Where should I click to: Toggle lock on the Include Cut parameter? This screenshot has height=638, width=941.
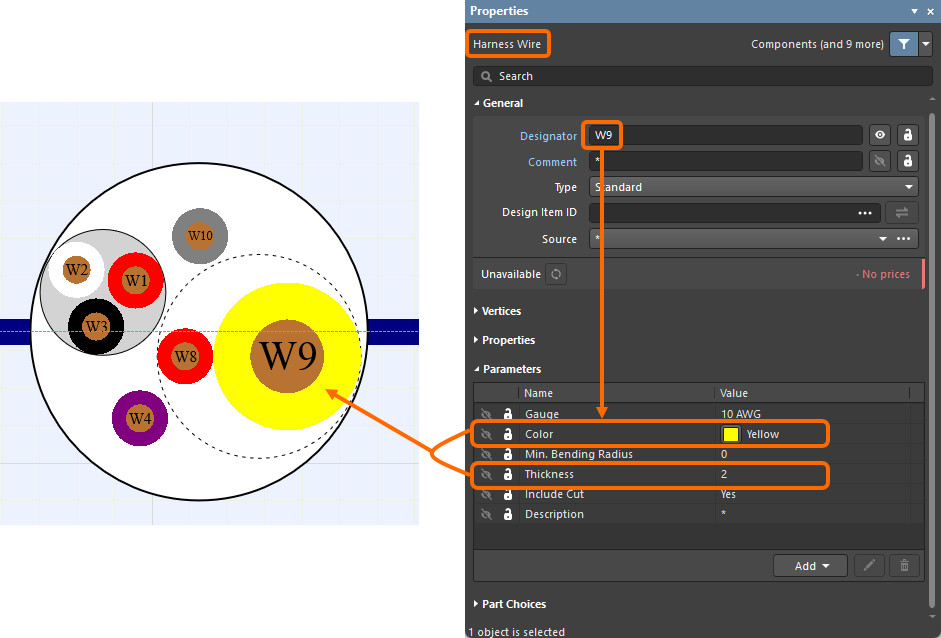pos(508,495)
